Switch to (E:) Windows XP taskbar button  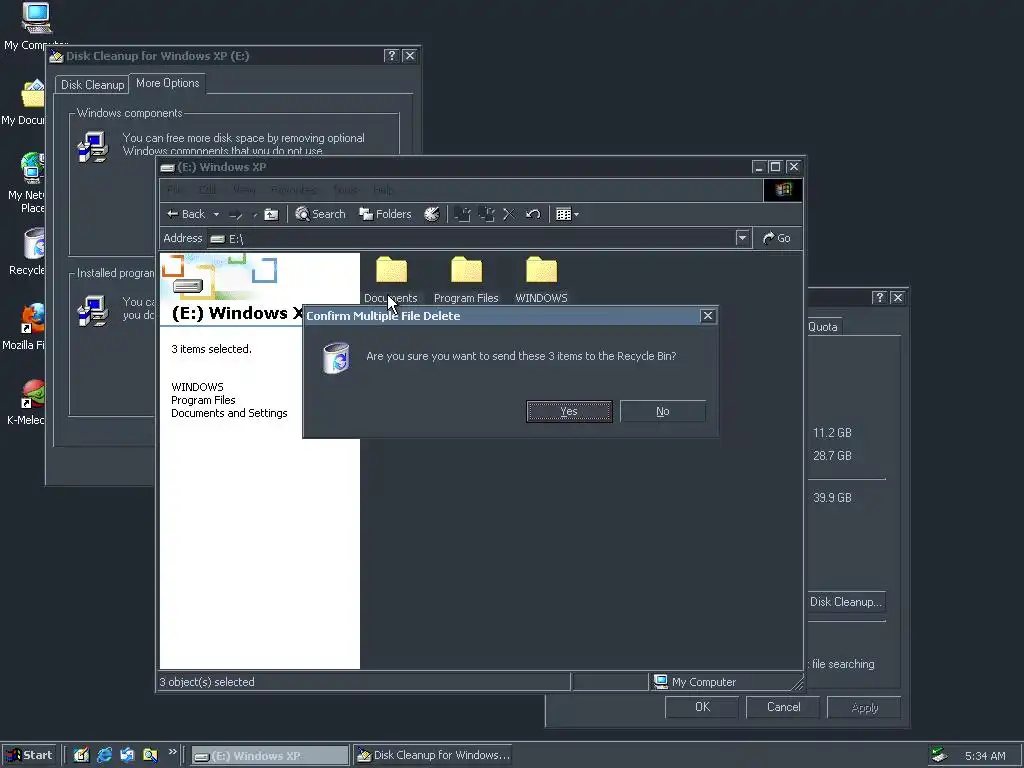pos(270,756)
